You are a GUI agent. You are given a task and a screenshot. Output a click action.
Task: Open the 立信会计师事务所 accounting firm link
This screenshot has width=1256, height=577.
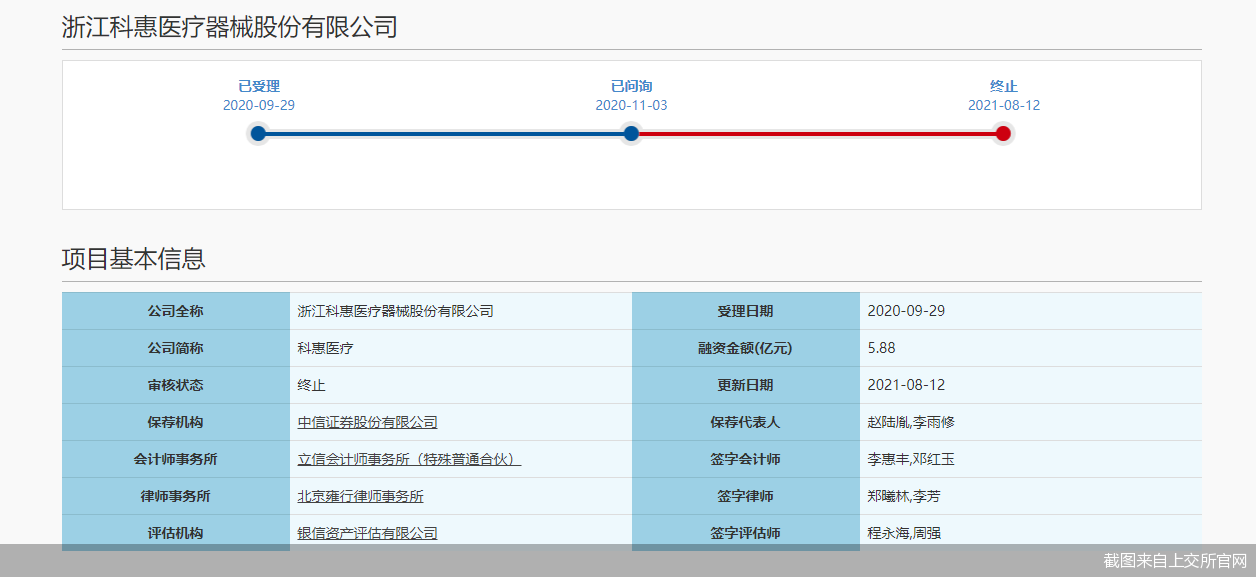point(409,459)
